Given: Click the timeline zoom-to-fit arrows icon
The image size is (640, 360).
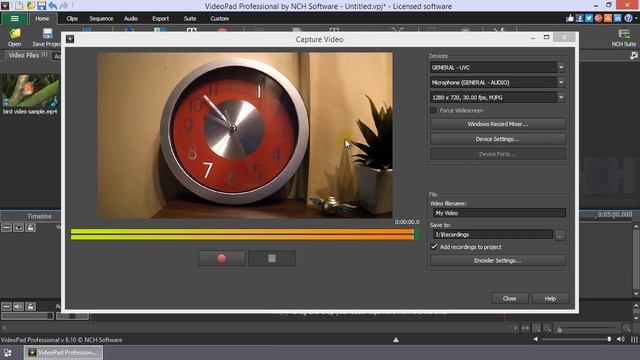Looking at the screenshot, I should (525, 328).
